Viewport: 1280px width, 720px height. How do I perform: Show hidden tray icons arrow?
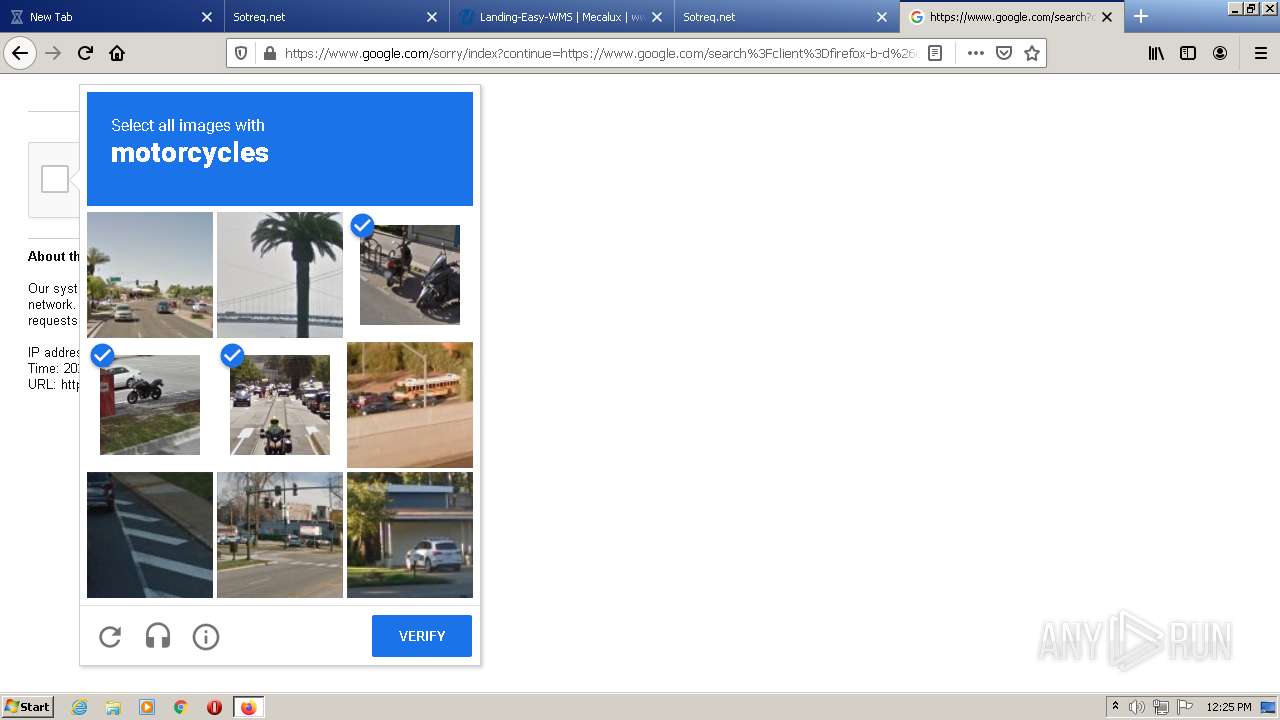click(1115, 707)
